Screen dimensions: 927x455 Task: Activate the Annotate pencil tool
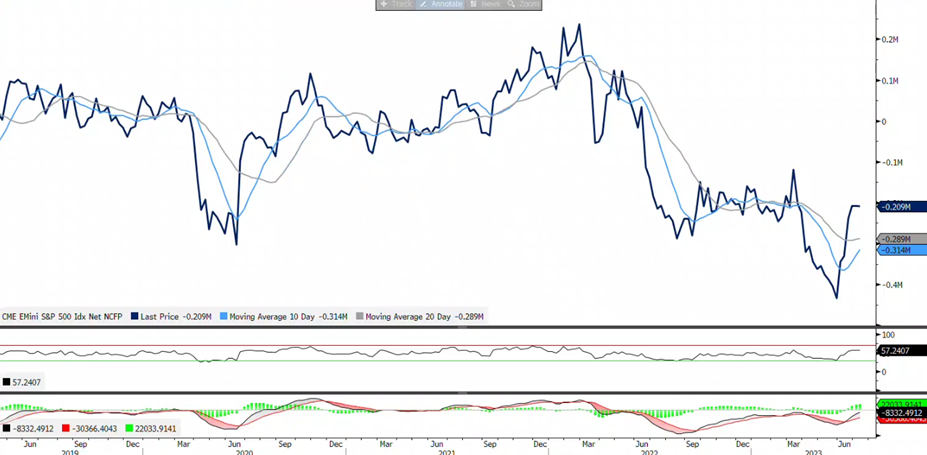[x=440, y=4]
